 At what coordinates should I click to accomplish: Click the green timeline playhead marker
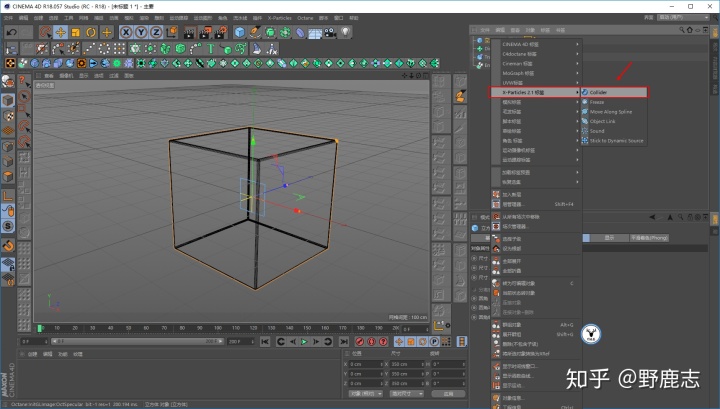[40, 328]
